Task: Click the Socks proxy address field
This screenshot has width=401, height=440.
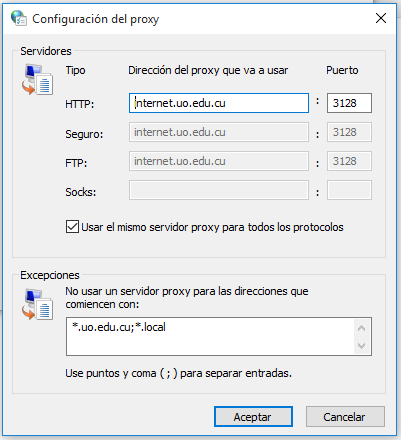Action: 219,190
